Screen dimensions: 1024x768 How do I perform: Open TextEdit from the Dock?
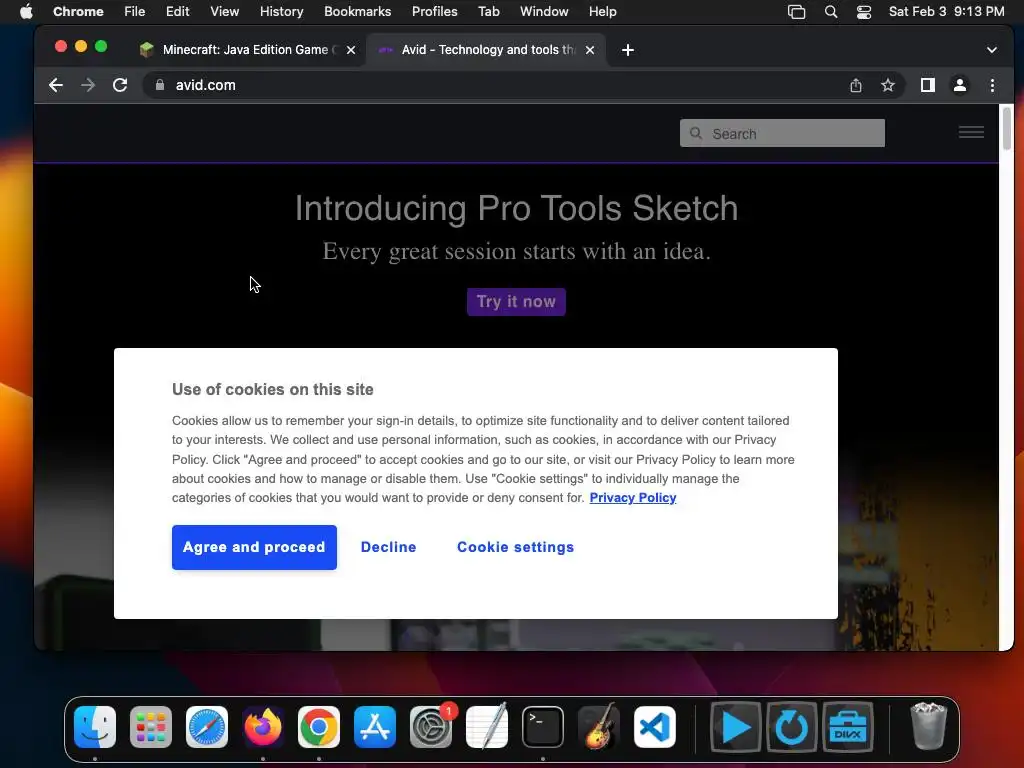point(487,727)
